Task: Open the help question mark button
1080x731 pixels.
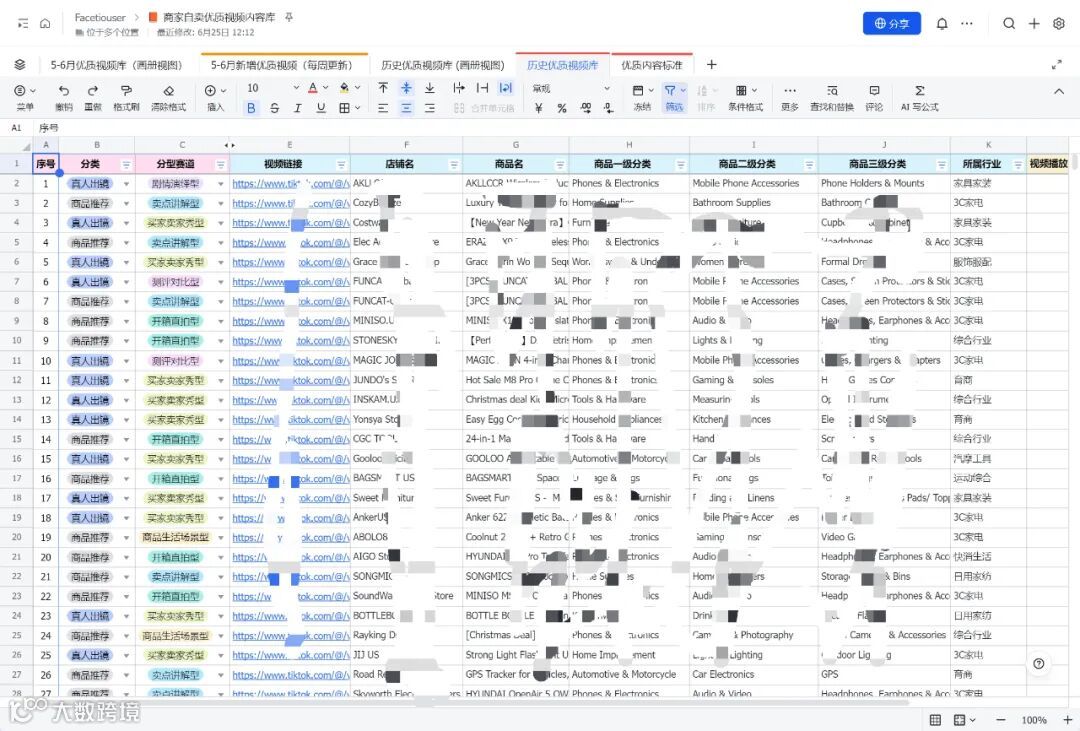Action: (1039, 663)
